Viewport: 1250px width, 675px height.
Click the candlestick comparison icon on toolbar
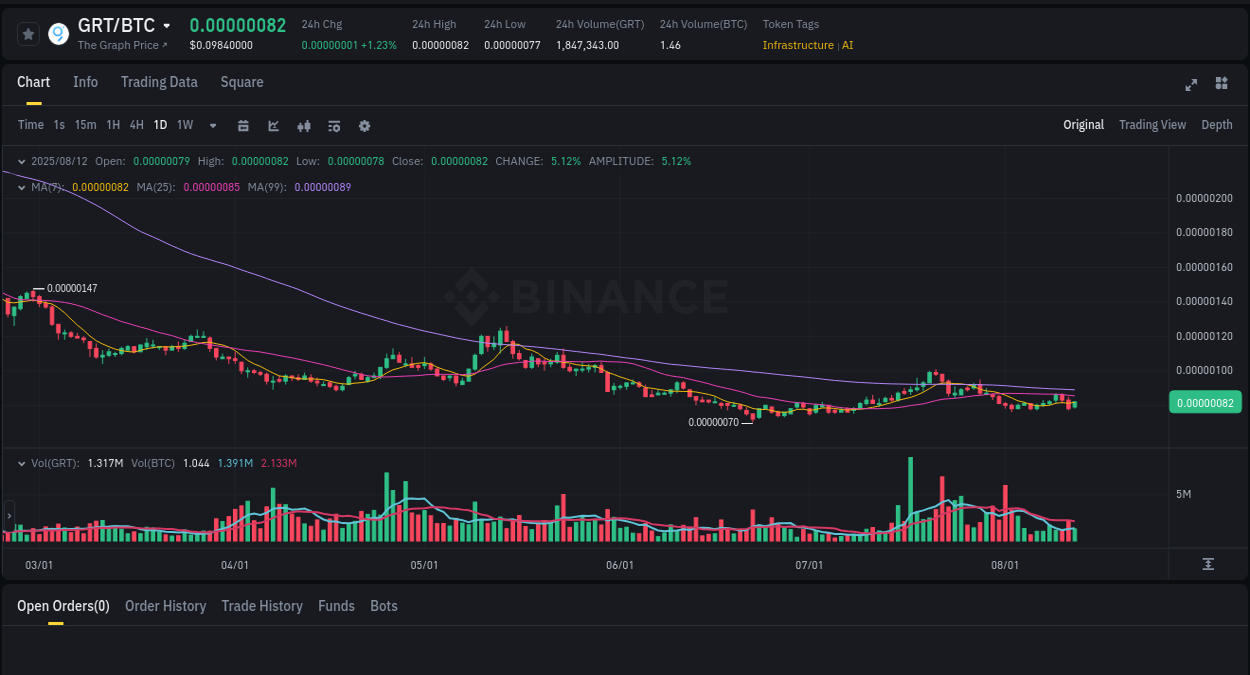point(303,125)
